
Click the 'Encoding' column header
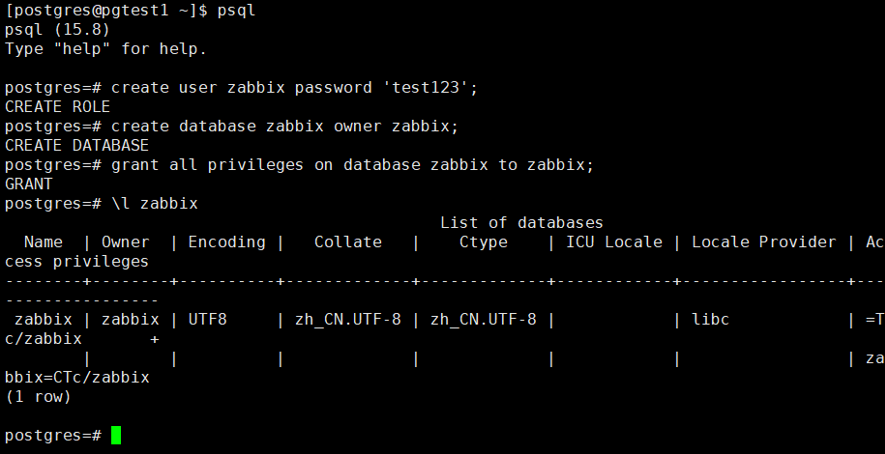[227, 242]
